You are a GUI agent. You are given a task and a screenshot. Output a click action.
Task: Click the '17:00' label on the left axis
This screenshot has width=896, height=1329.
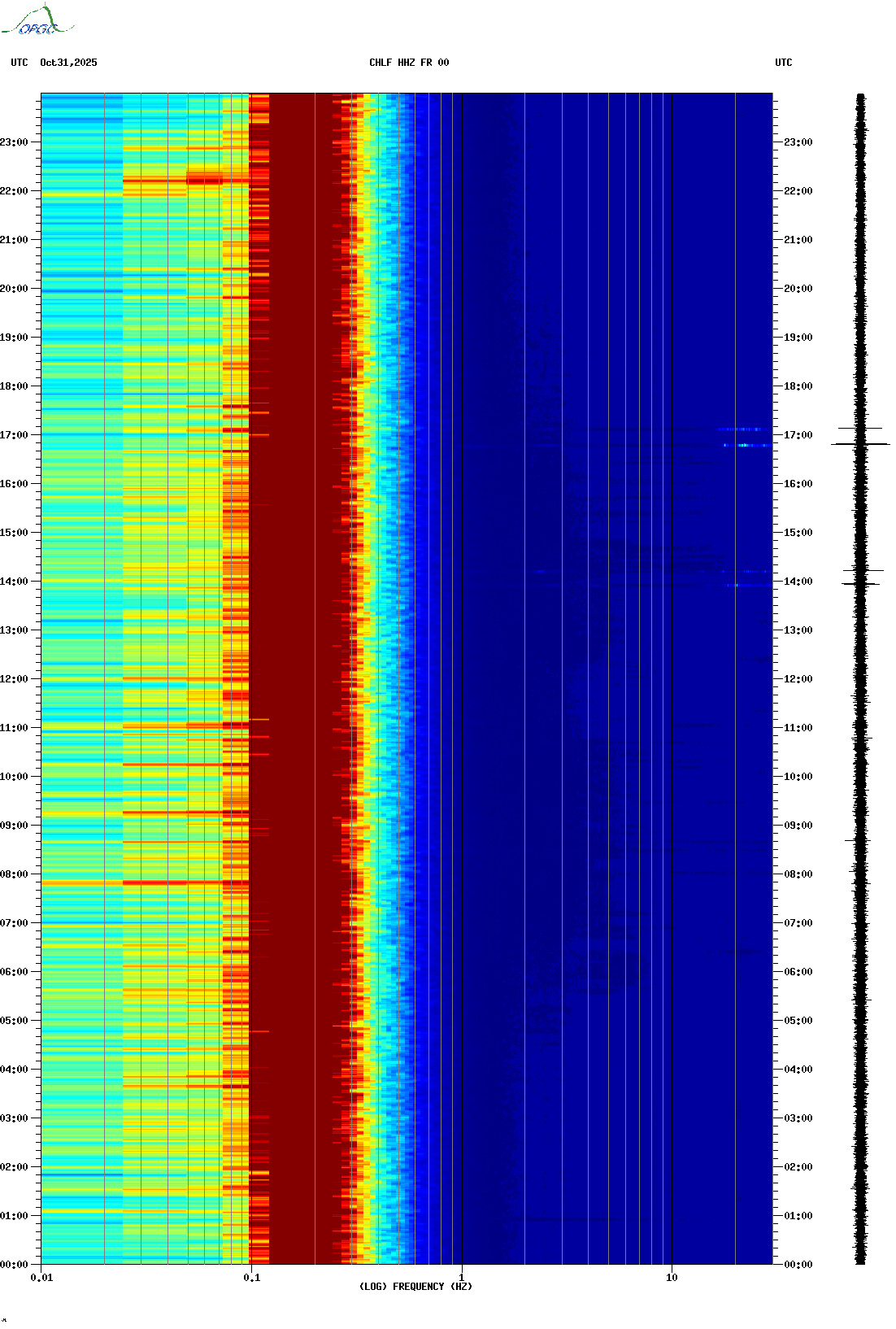[14, 435]
